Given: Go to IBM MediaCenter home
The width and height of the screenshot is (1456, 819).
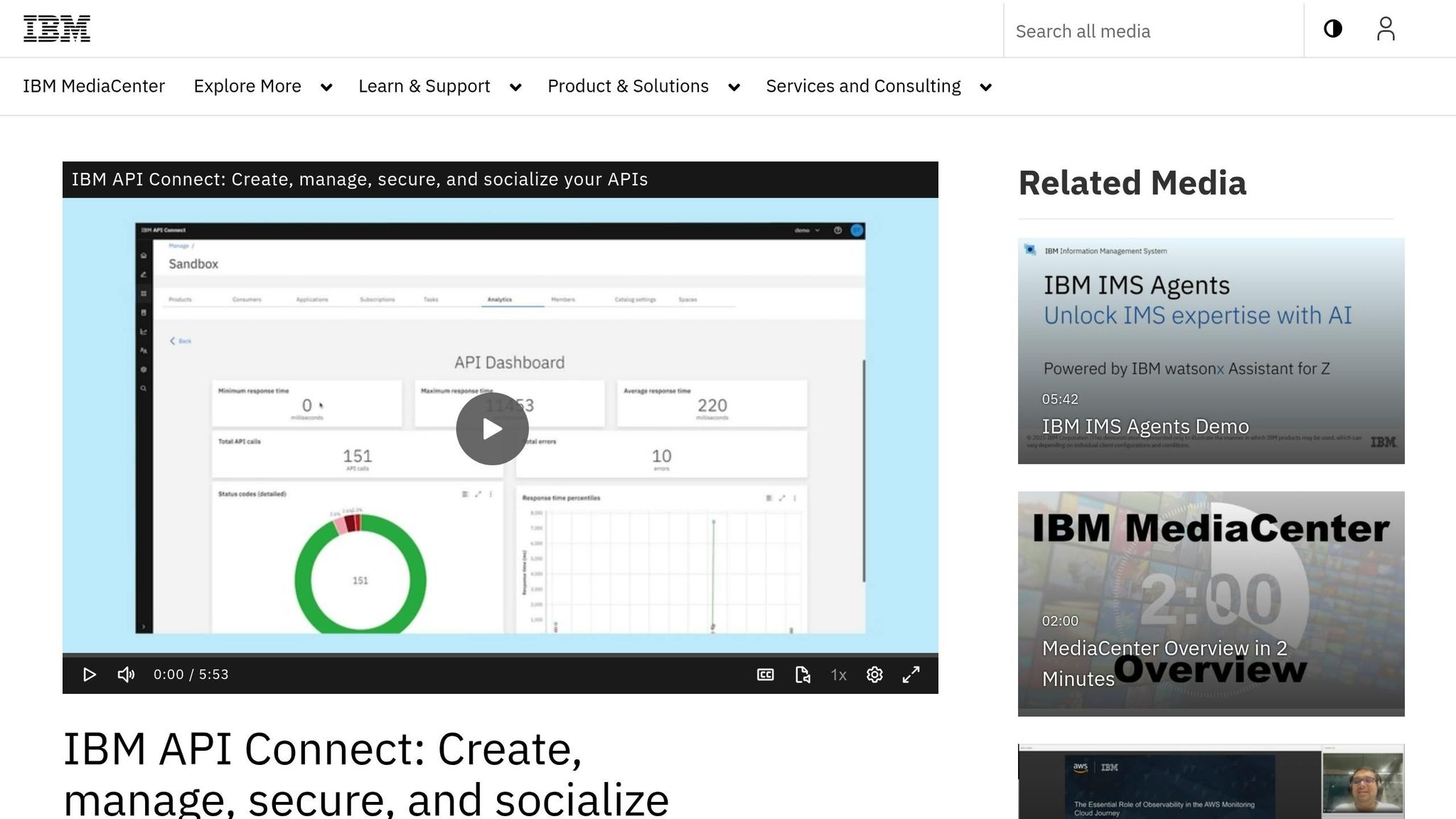Looking at the screenshot, I should (93, 86).
